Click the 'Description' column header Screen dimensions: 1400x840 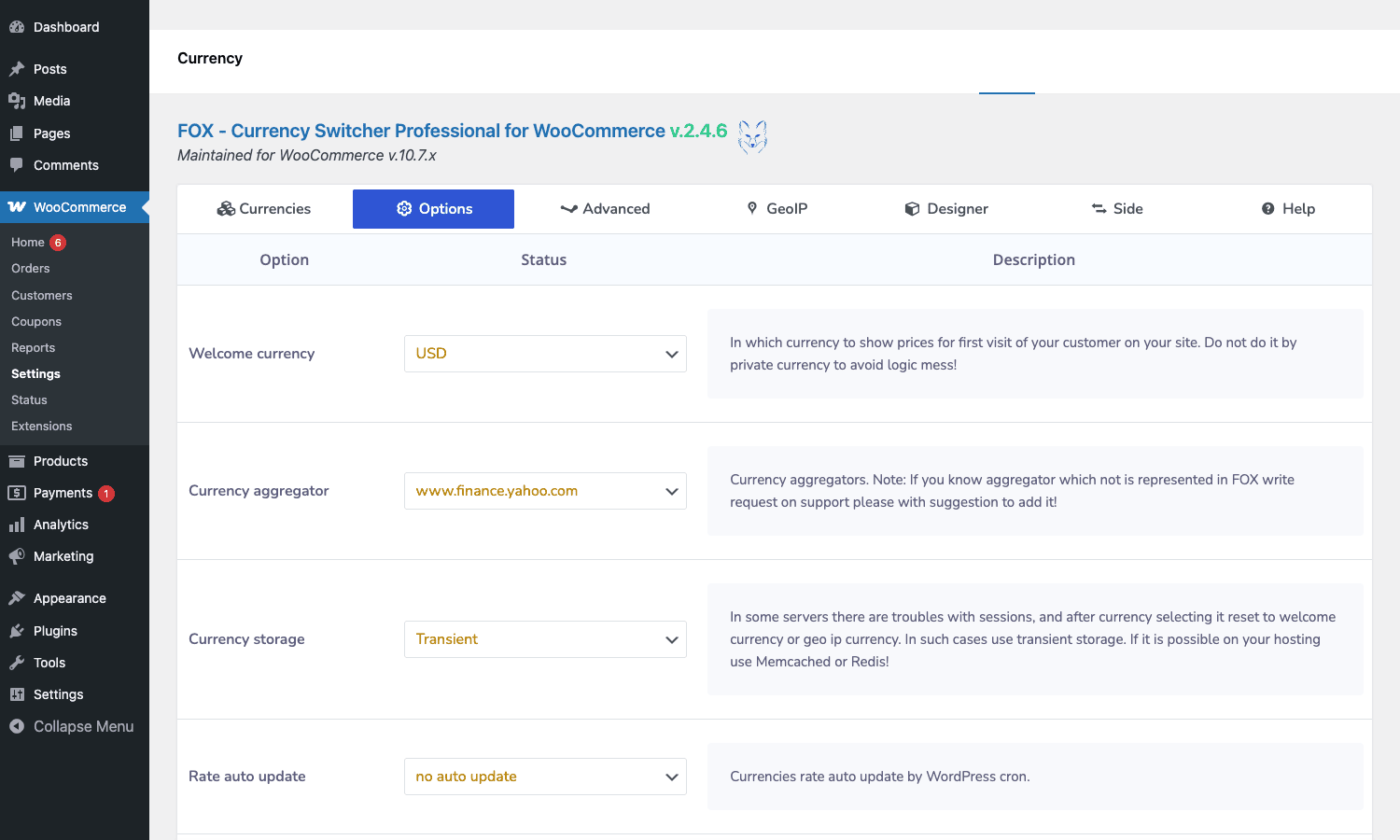tap(1034, 259)
